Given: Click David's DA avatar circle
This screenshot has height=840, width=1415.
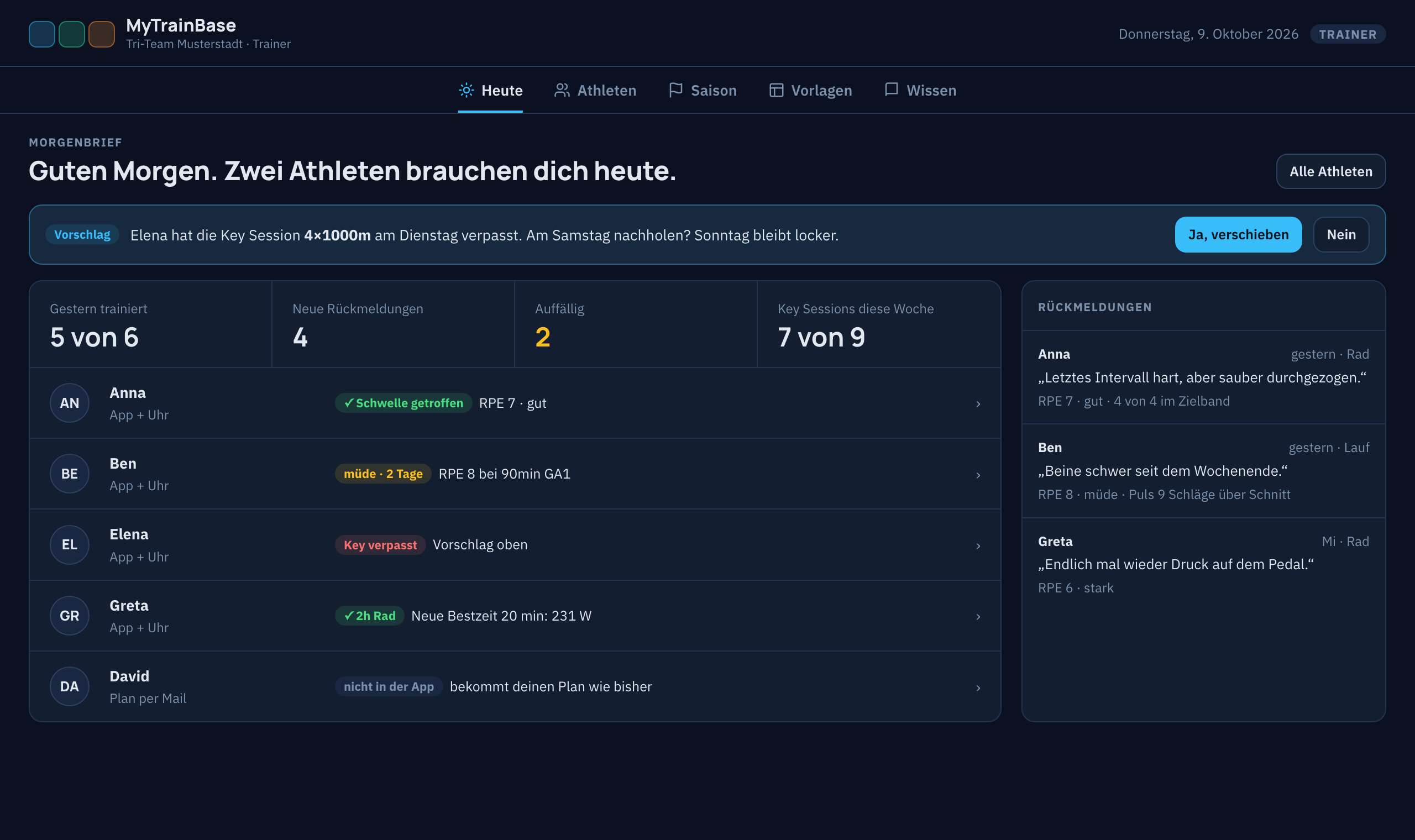Looking at the screenshot, I should pos(70,686).
